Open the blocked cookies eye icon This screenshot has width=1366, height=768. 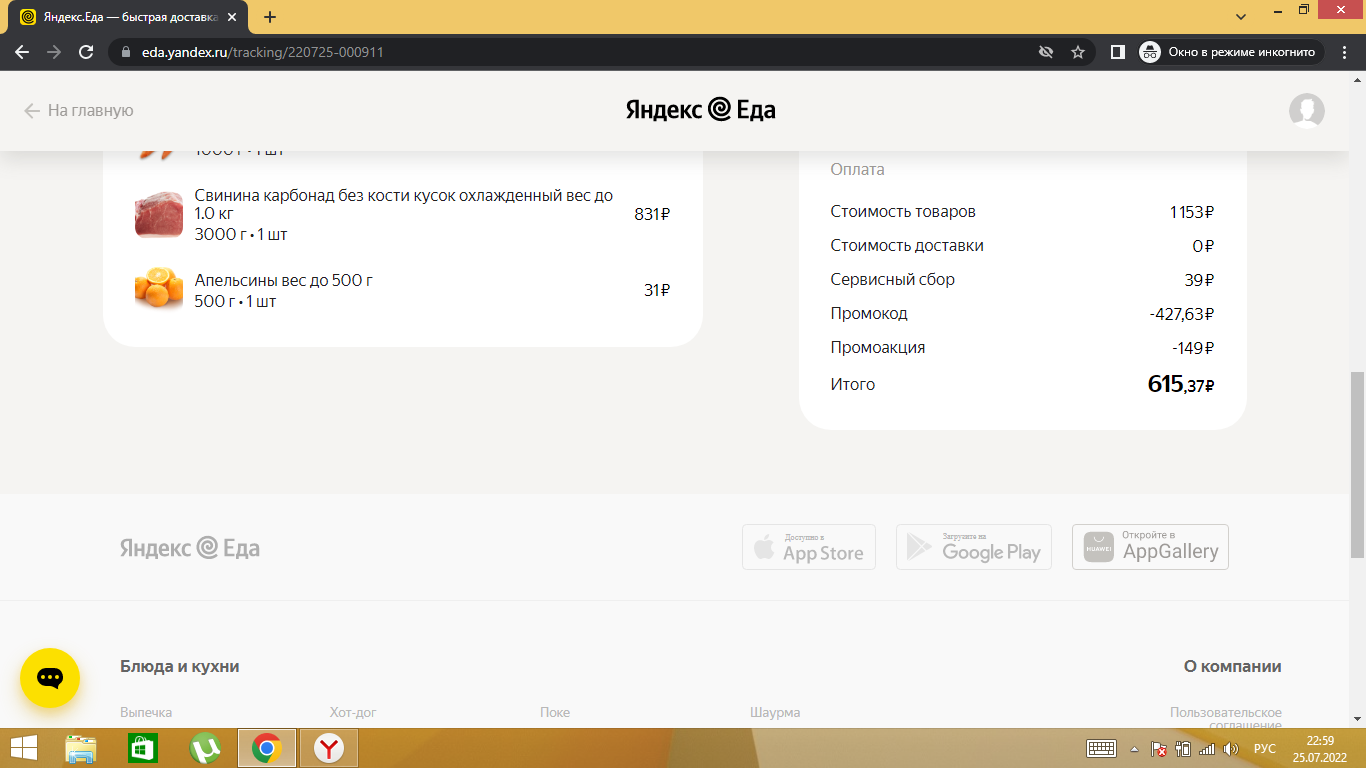(1046, 52)
